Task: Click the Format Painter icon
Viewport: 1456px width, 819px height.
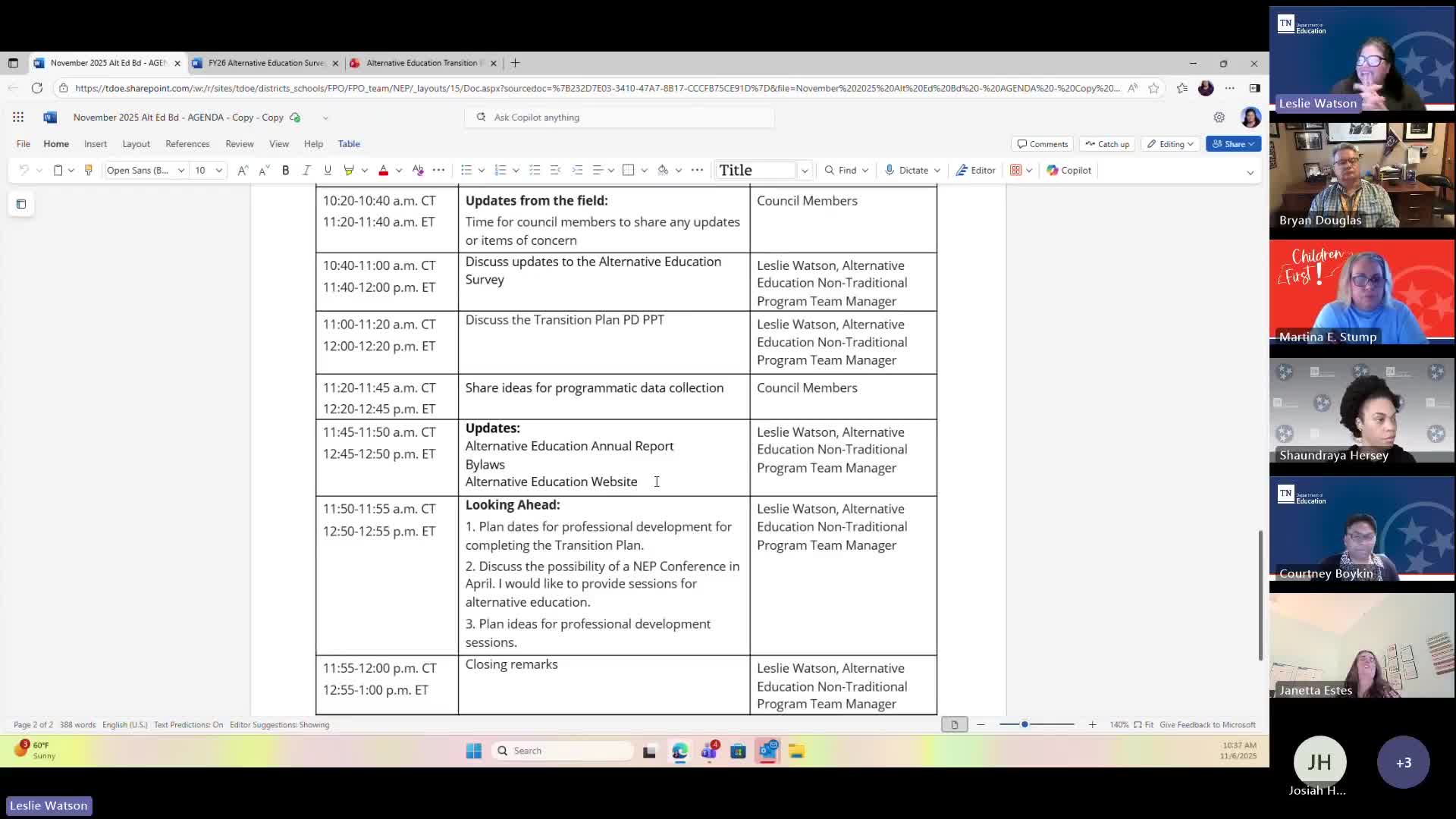Action: (x=89, y=171)
